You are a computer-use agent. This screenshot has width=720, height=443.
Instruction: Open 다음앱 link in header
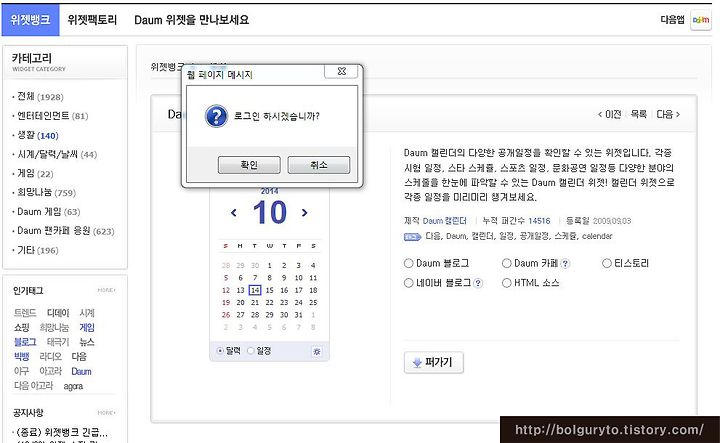672,20
